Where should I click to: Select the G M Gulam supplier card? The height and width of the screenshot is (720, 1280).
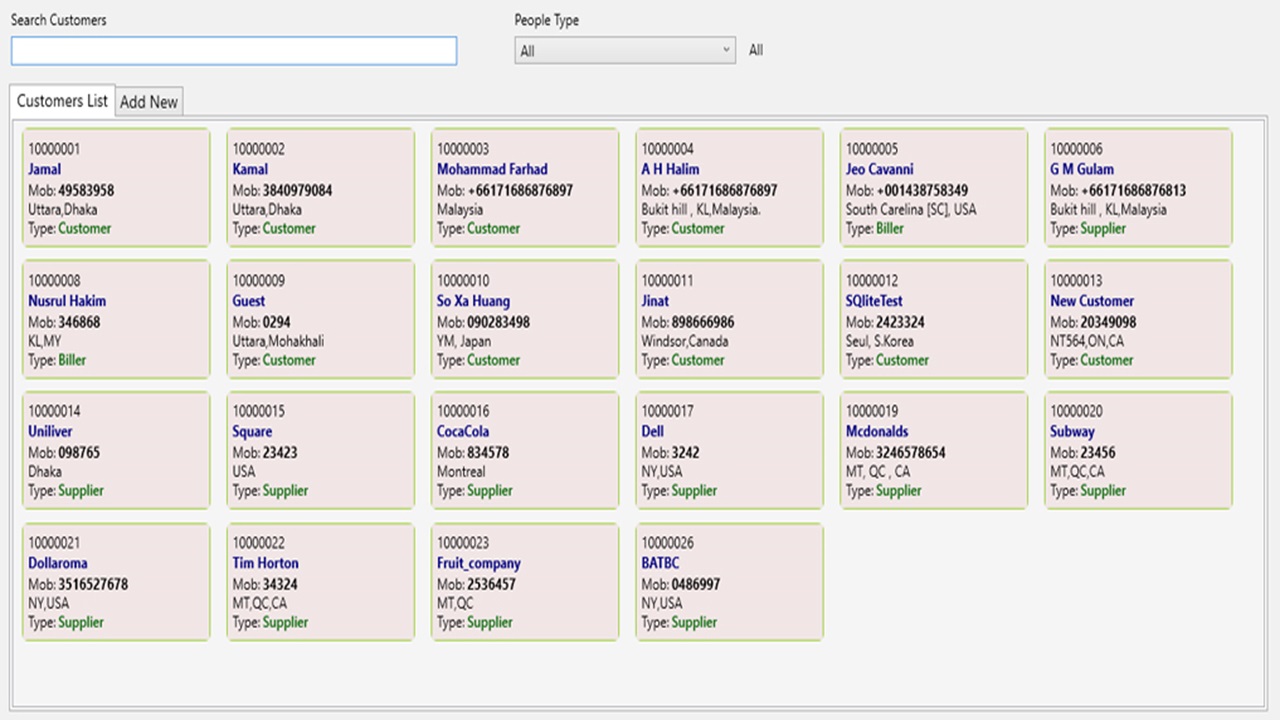[1137, 186]
